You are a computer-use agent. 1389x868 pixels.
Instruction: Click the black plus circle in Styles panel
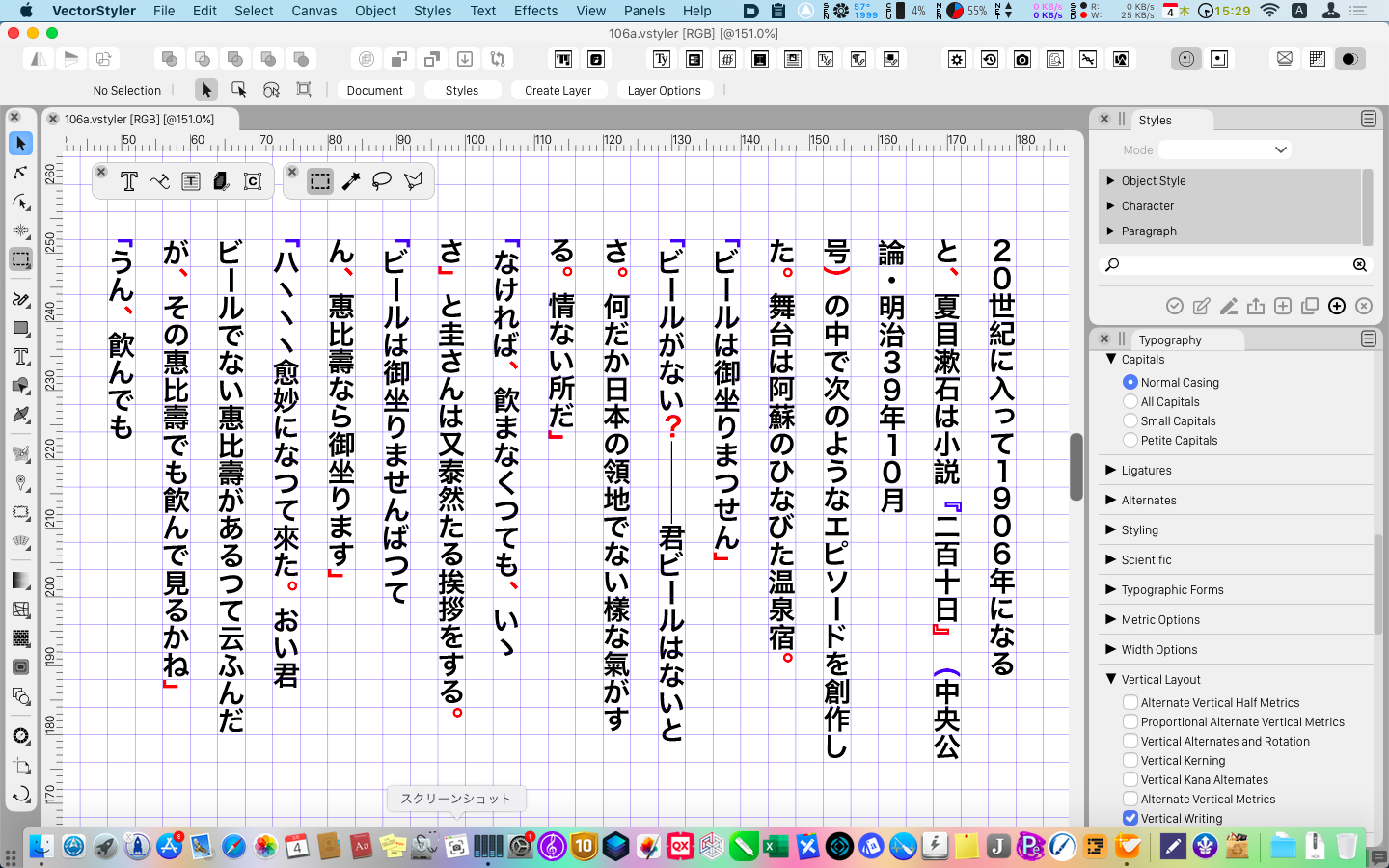(x=1336, y=306)
